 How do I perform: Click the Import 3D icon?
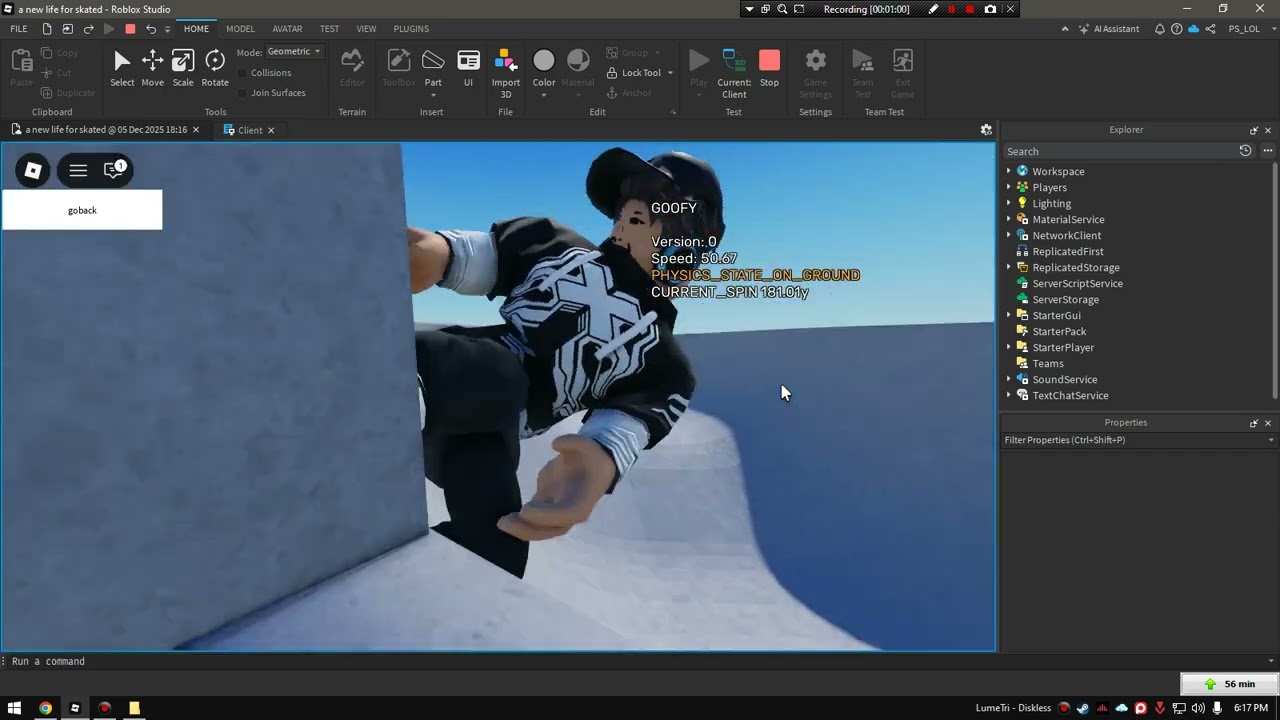coord(505,61)
